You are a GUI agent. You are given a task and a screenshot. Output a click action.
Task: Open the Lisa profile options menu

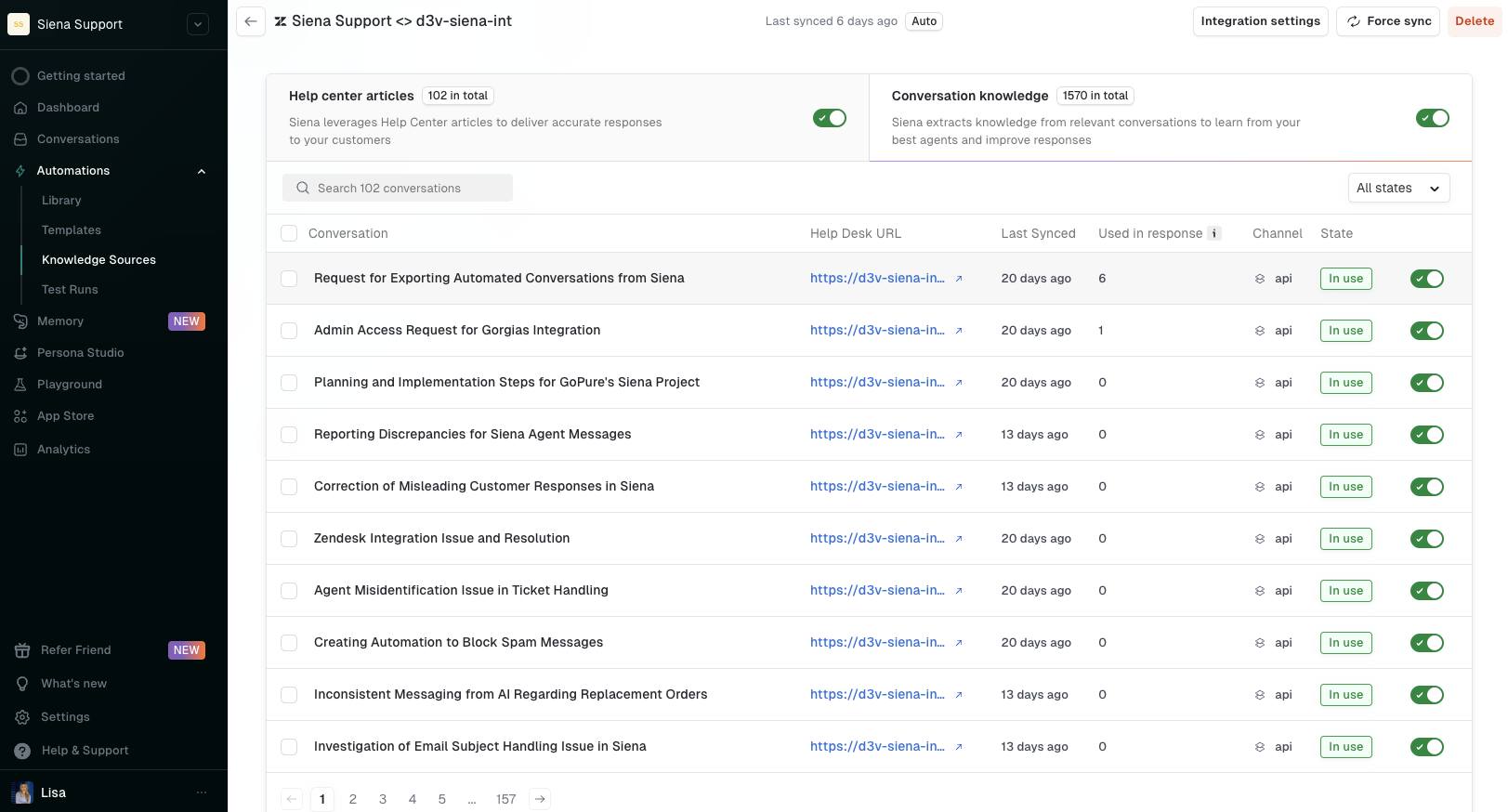click(x=202, y=792)
